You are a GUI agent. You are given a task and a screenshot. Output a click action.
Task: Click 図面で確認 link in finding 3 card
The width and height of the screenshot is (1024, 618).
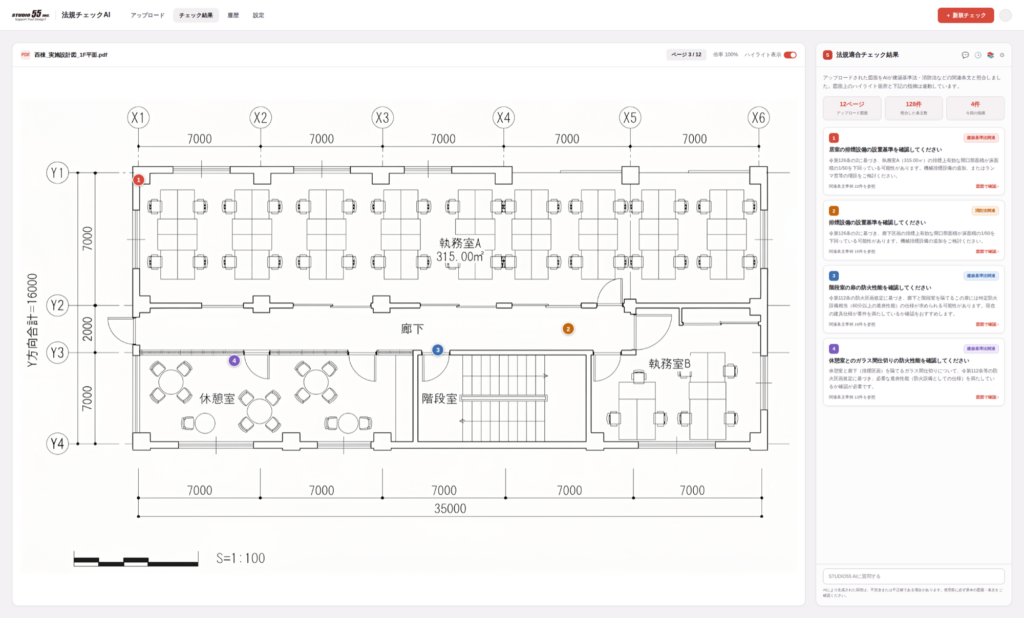click(987, 324)
